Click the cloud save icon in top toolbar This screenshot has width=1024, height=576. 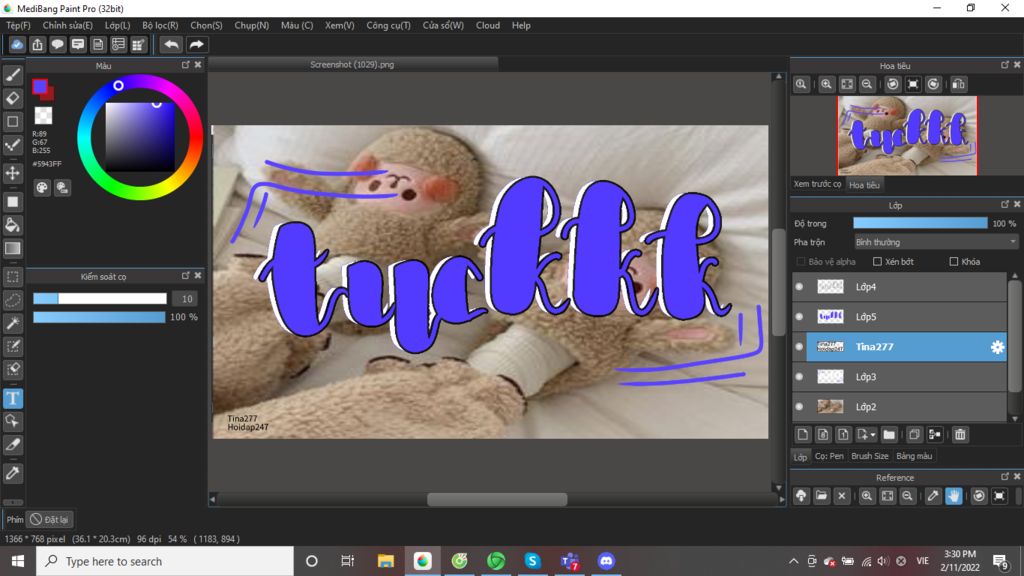17,44
